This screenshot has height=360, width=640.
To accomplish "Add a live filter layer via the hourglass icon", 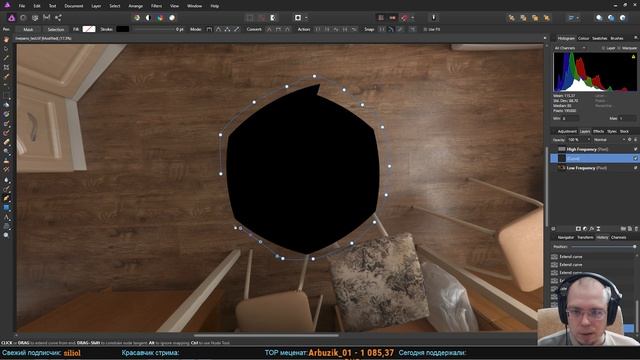I will [598, 229].
